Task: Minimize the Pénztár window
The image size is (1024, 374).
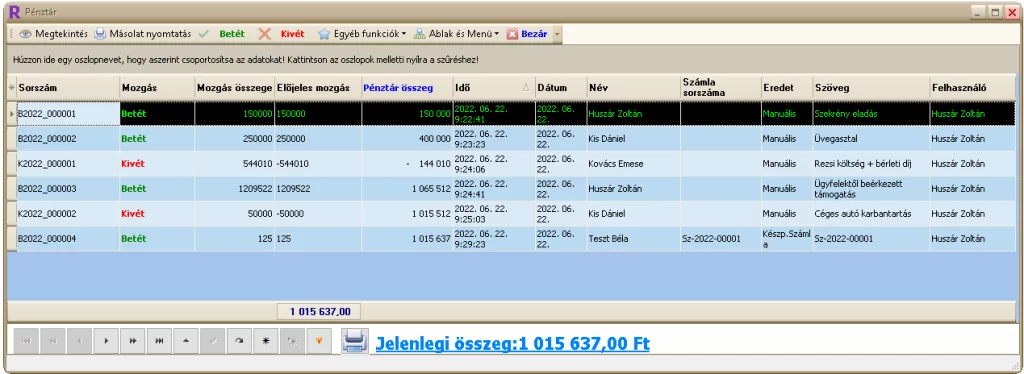Action: (979, 12)
